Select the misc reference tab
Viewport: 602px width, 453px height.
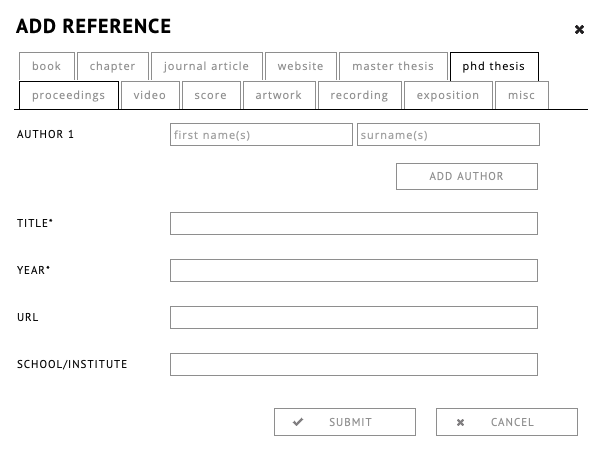(x=521, y=95)
